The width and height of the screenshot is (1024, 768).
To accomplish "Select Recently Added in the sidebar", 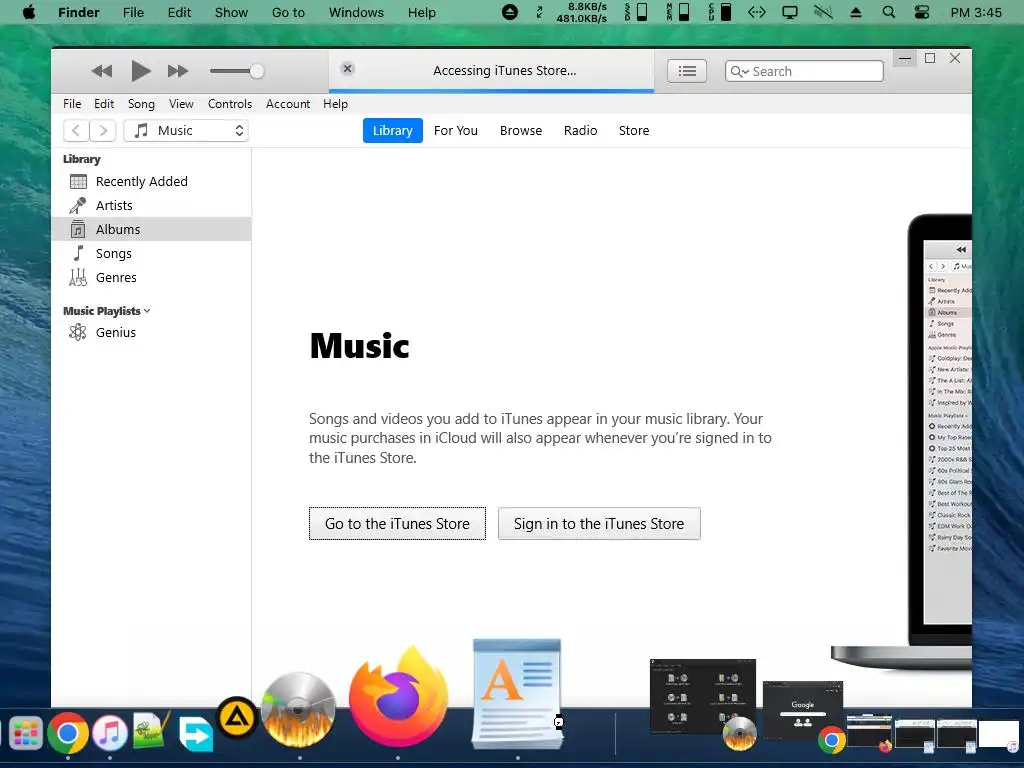I will click(x=151, y=182).
